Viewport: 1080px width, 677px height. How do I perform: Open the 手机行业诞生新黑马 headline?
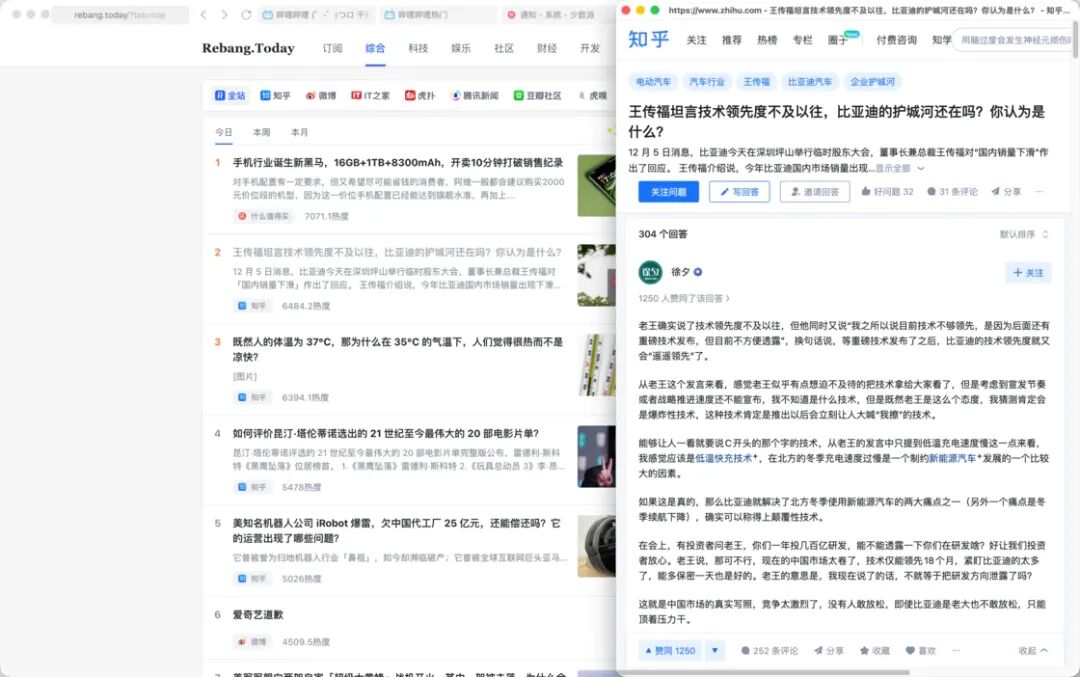click(x=398, y=163)
